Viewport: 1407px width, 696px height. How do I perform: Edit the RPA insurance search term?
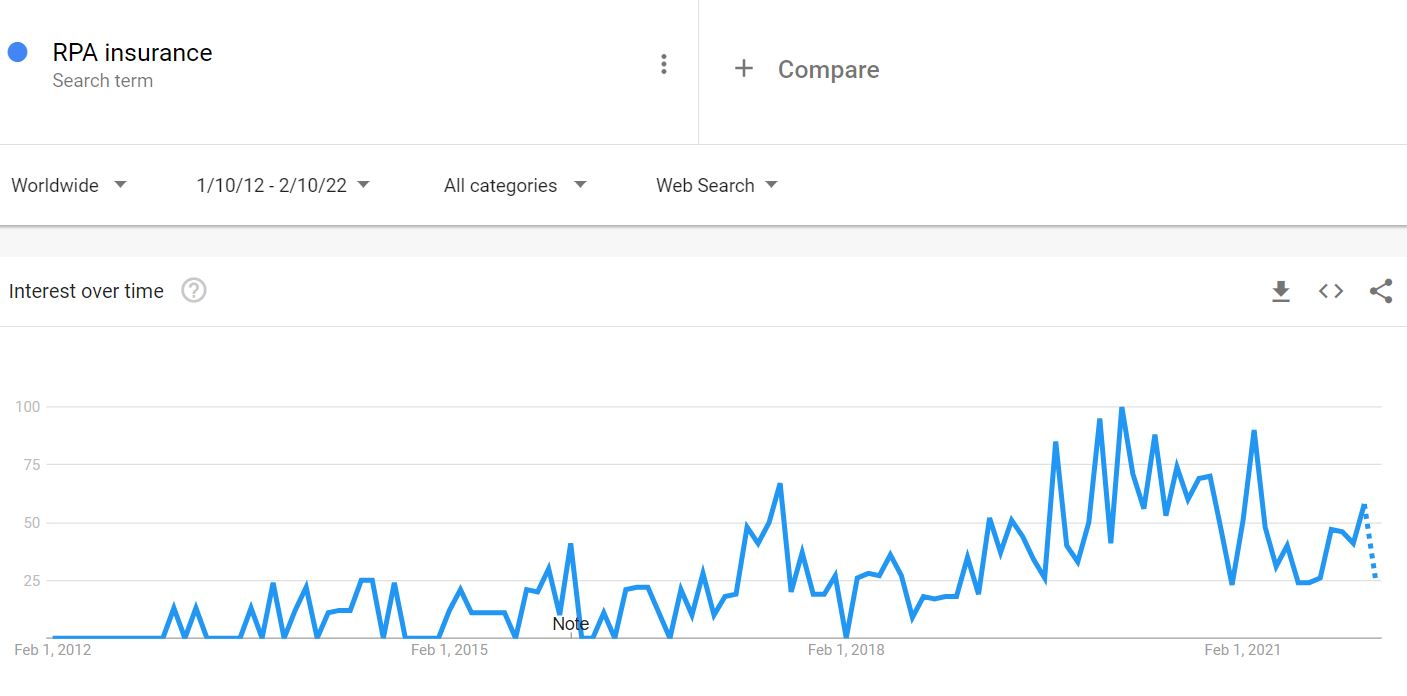(132, 53)
